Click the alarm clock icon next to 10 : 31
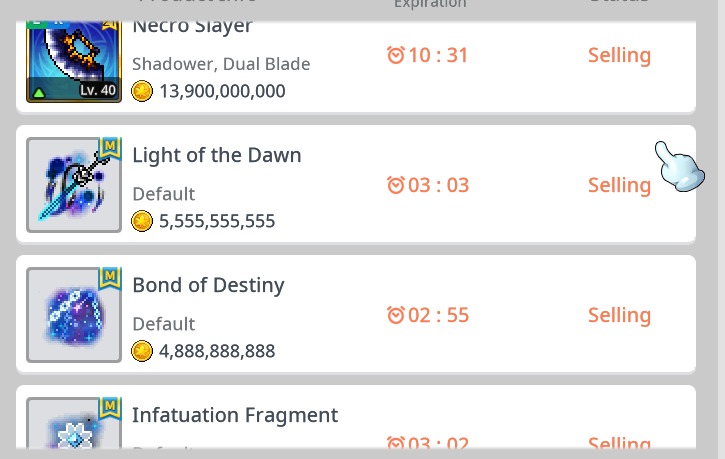The width and height of the screenshot is (725, 459). point(396,55)
